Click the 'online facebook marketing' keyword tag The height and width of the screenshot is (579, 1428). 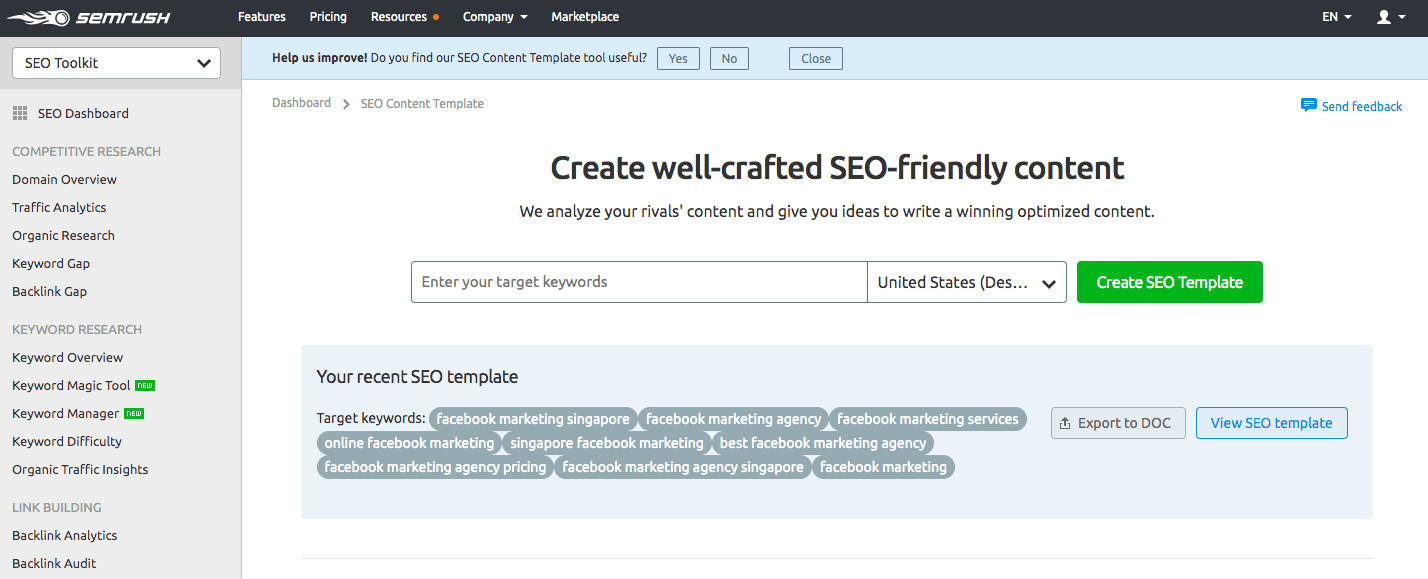[x=409, y=443]
